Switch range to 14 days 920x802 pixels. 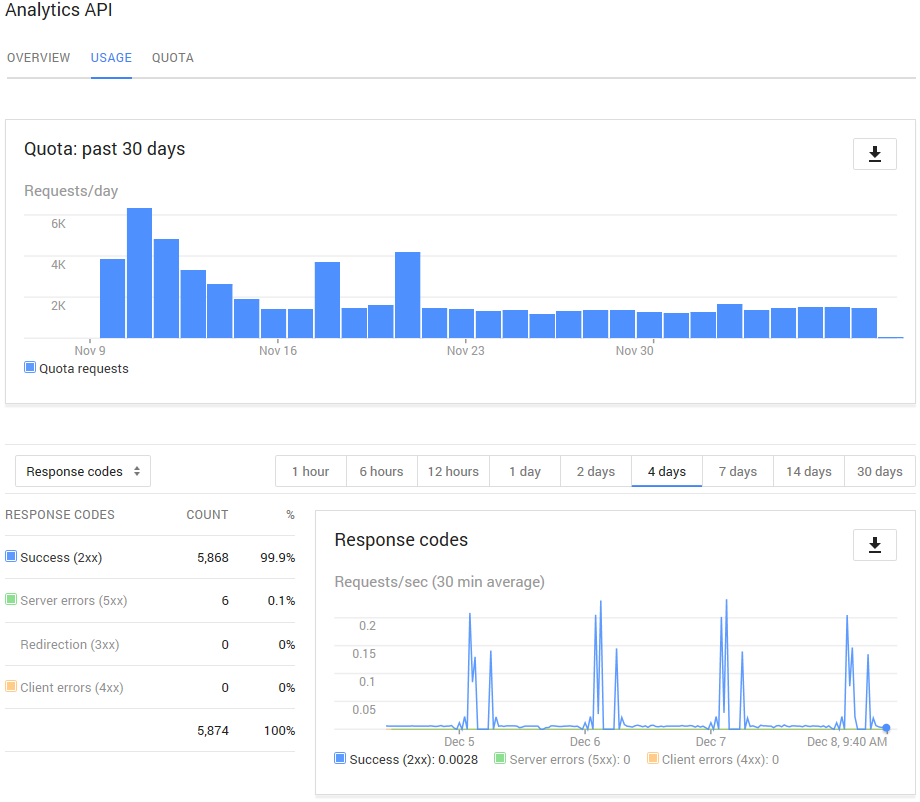tap(809, 471)
